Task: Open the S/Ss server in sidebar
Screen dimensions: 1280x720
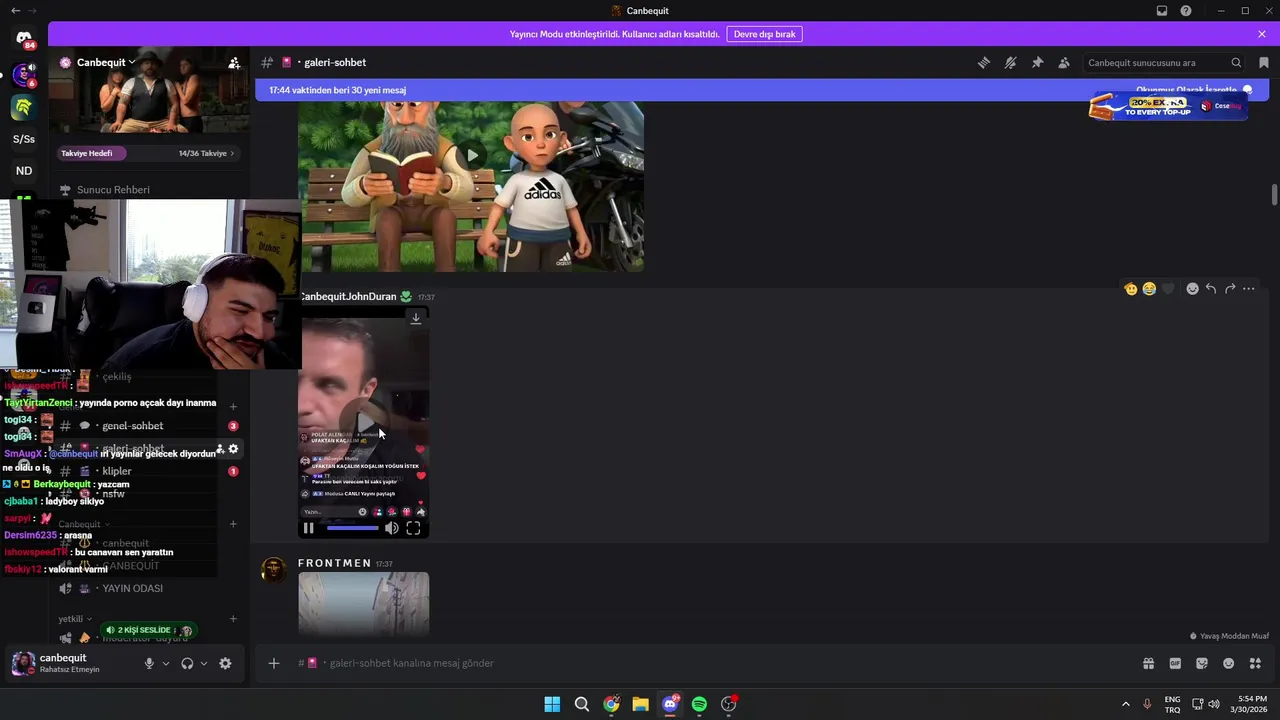Action: 24,139
